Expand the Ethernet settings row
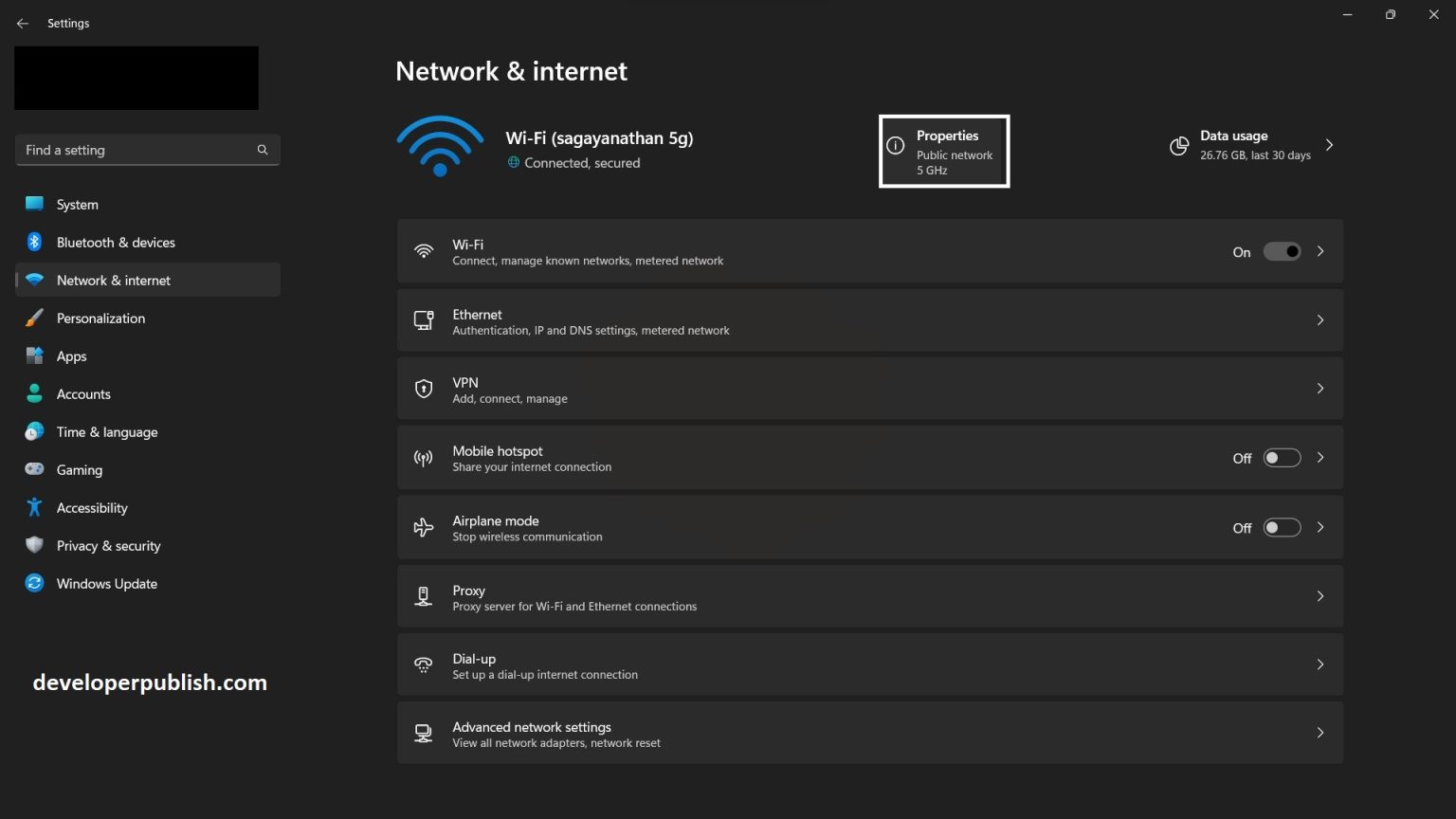Viewport: 1456px width, 819px height. tap(1319, 320)
